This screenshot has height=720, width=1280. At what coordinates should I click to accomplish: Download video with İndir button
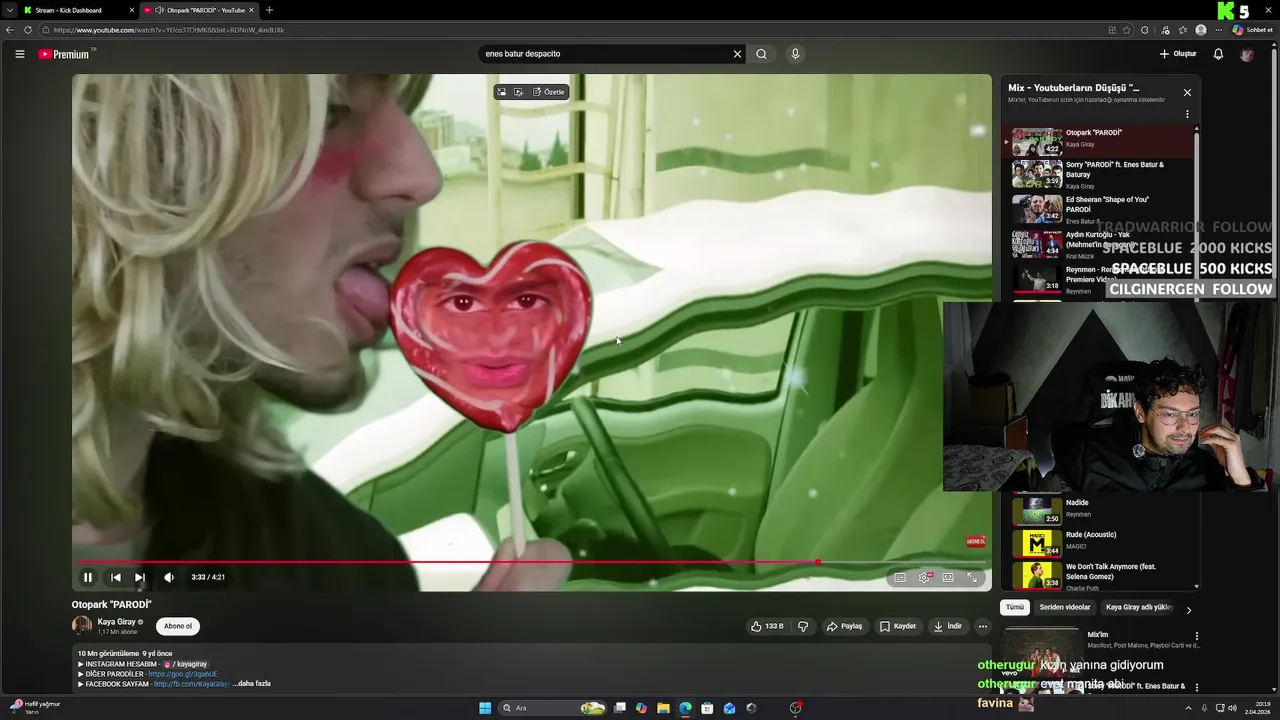coord(948,626)
